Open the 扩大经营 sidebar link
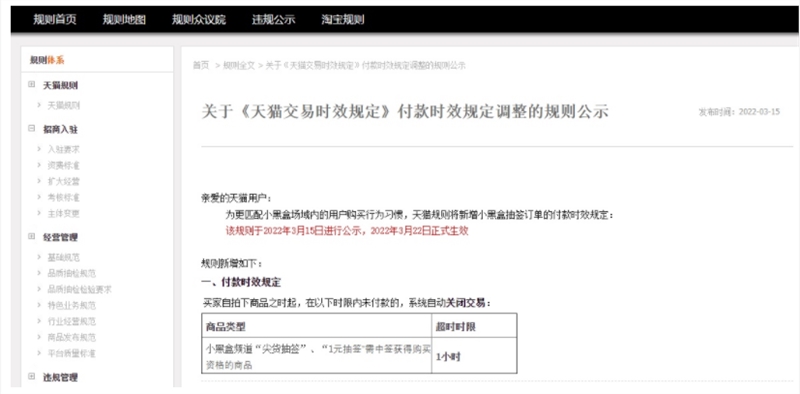The image size is (800, 394). [x=64, y=181]
